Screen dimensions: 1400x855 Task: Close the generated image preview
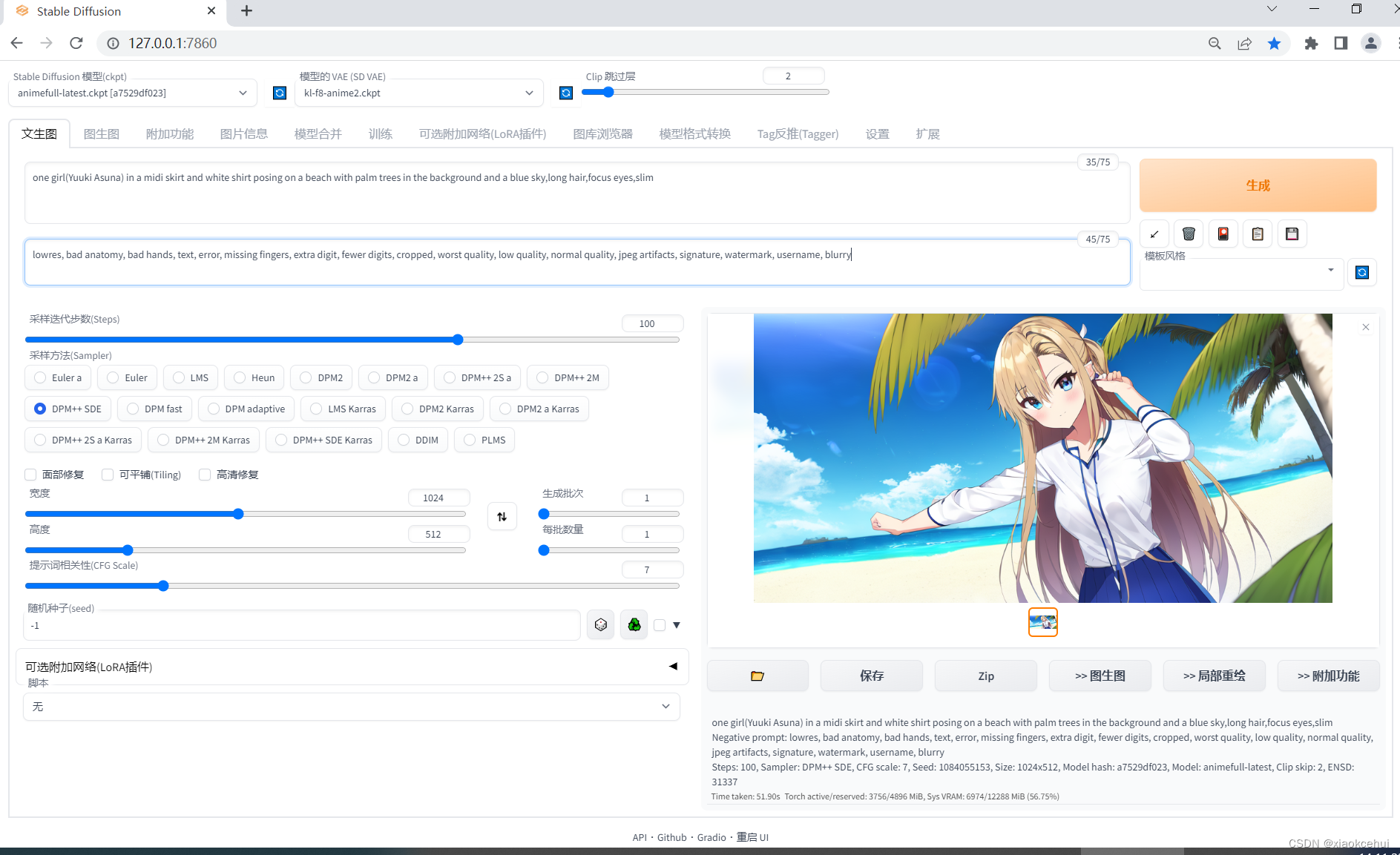[x=1366, y=327]
